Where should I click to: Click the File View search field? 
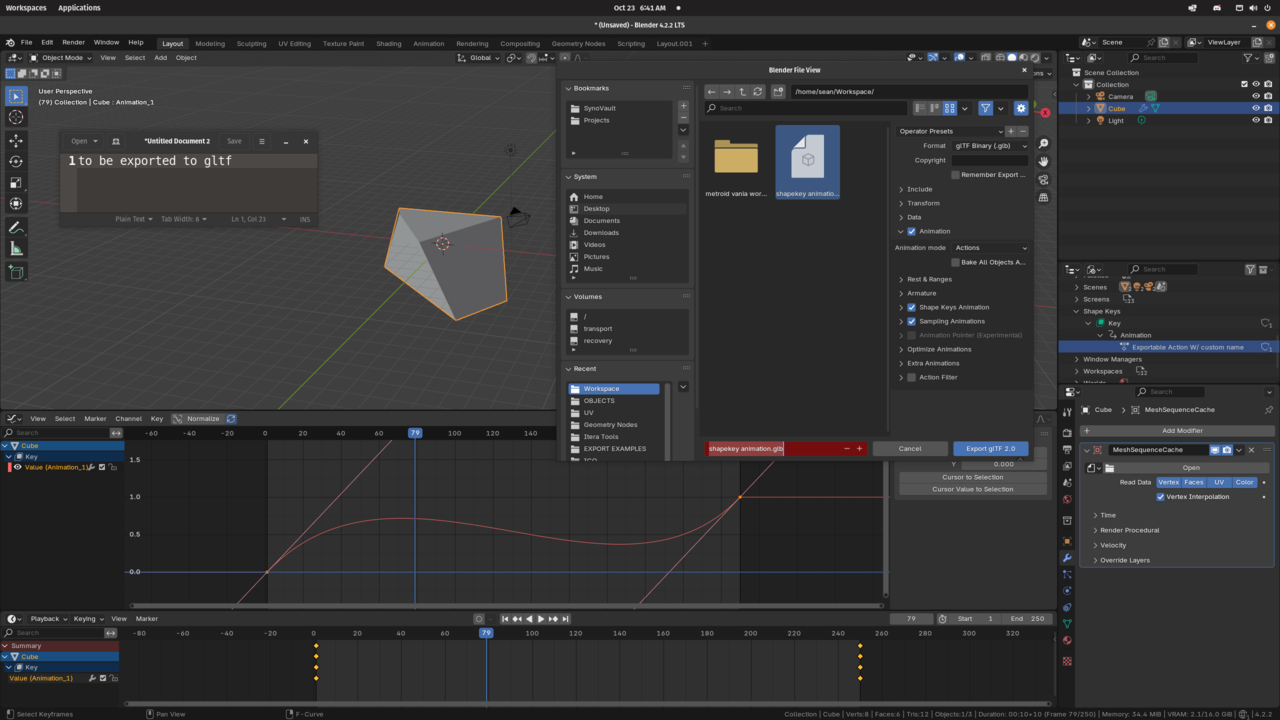point(806,108)
